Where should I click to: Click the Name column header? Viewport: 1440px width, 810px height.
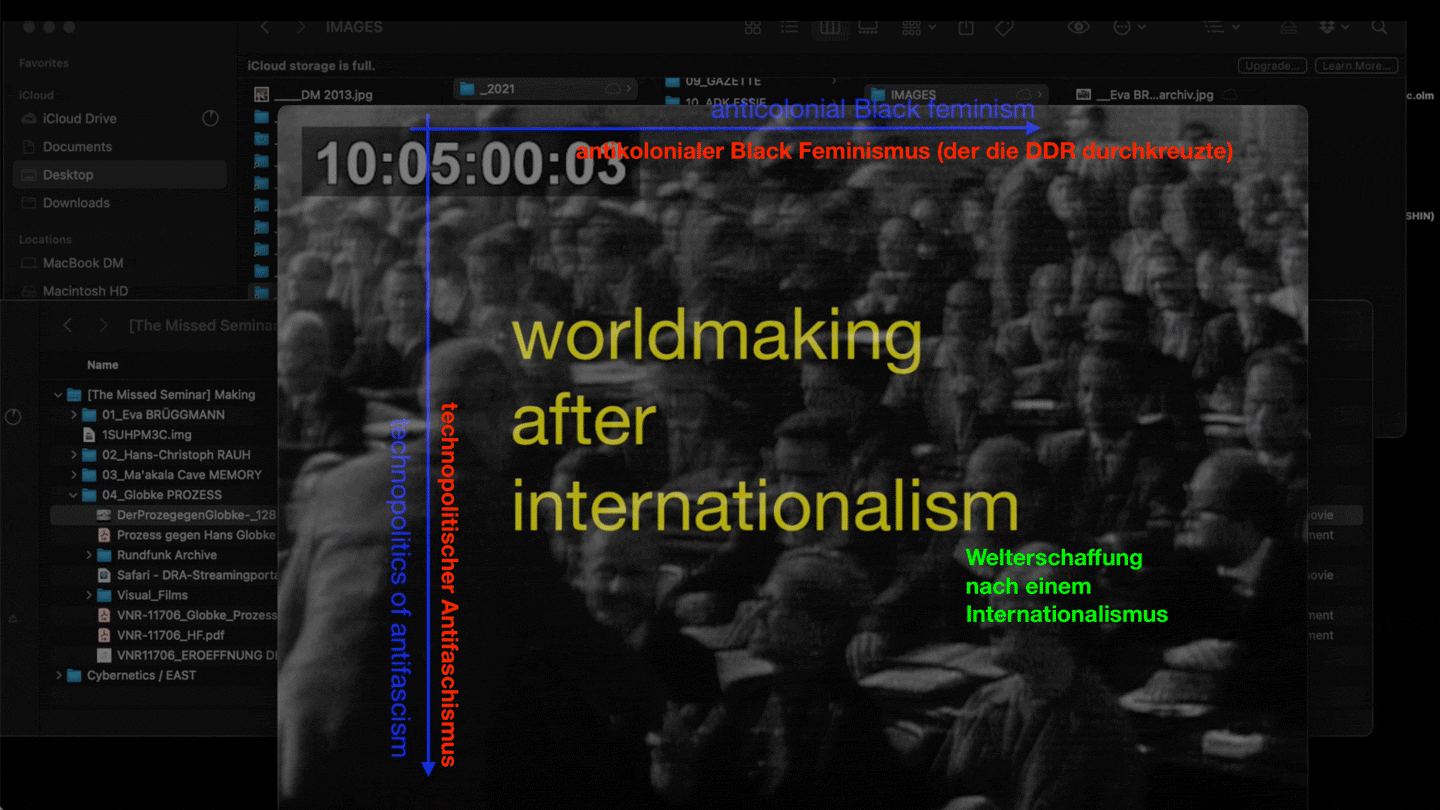103,365
